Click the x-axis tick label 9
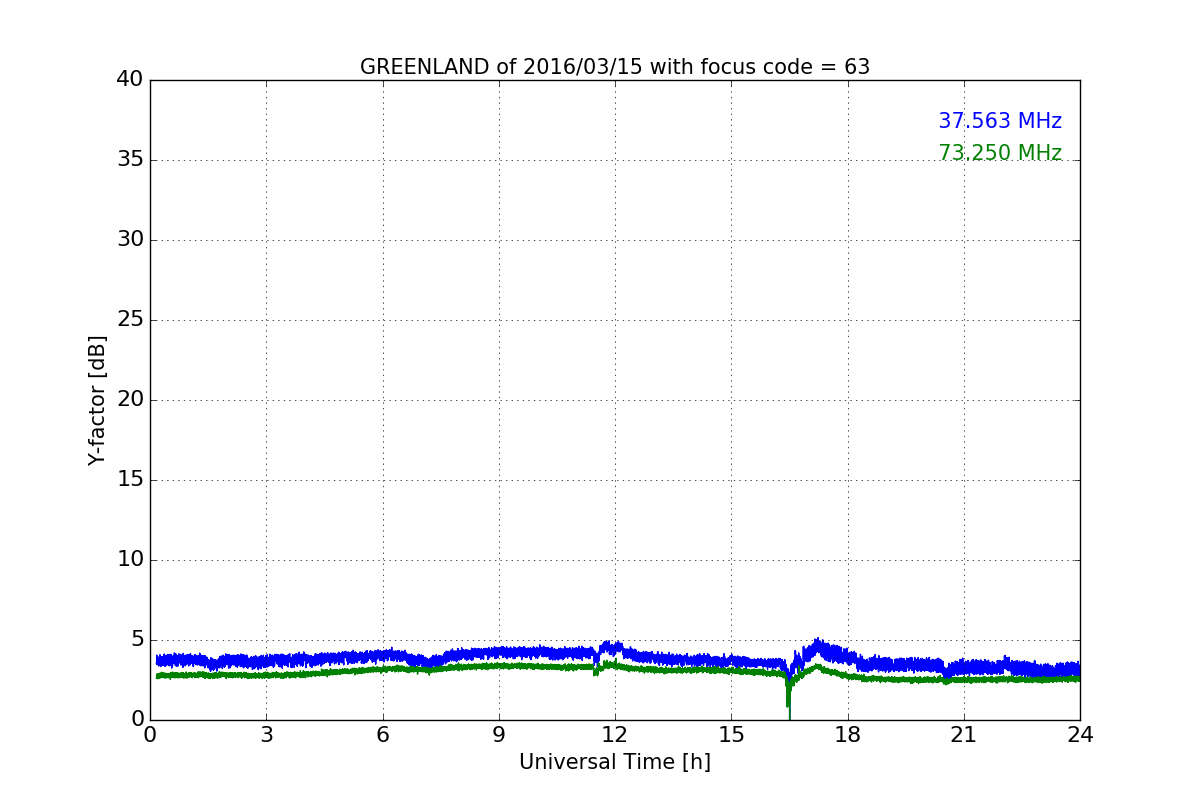The image size is (1200, 800). click(x=499, y=735)
